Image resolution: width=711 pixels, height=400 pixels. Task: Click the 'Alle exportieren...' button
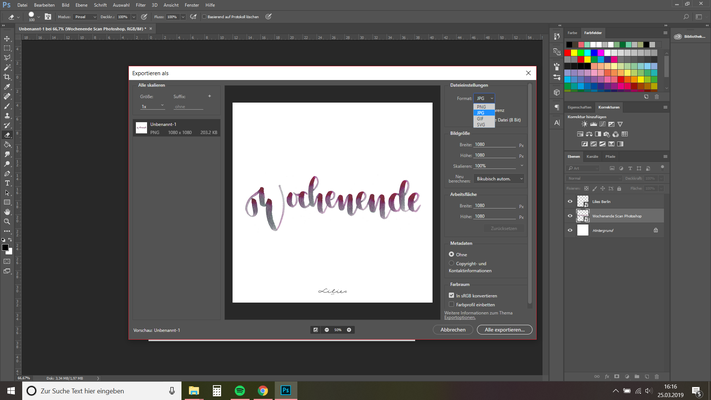pos(505,329)
